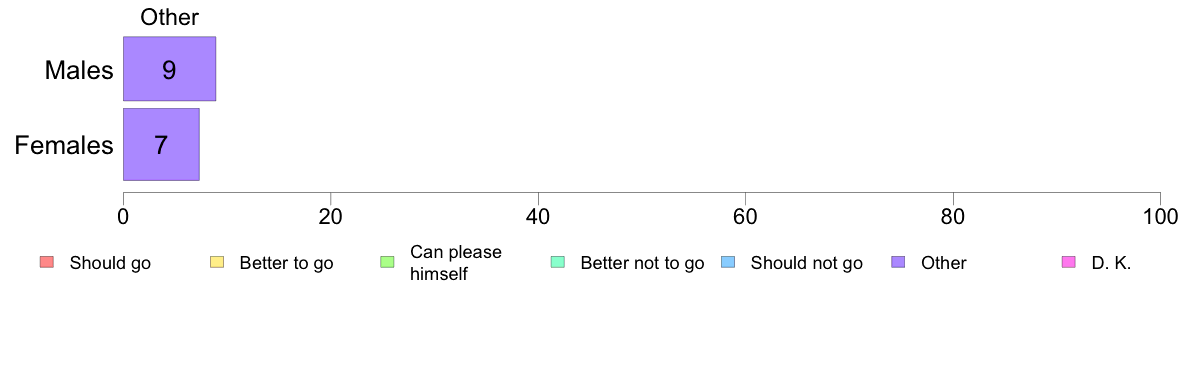Select the Males purple bar

(x=170, y=69)
